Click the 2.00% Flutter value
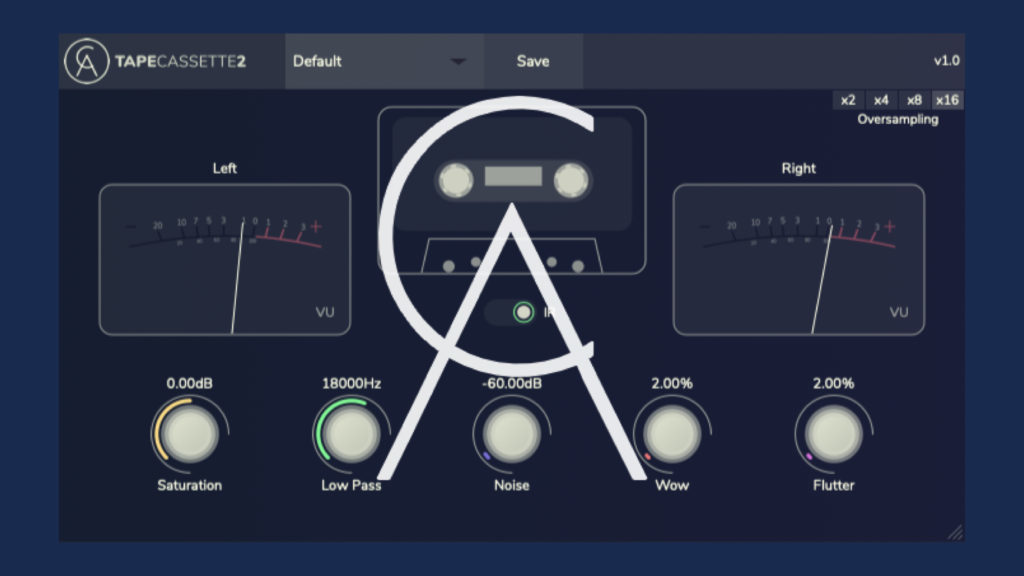Screen dimensions: 1024x576 point(833,383)
